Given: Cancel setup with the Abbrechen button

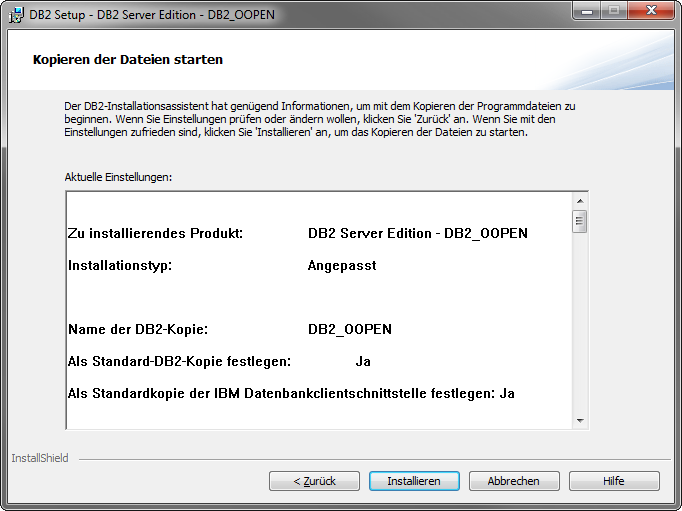Looking at the screenshot, I should tap(514, 481).
